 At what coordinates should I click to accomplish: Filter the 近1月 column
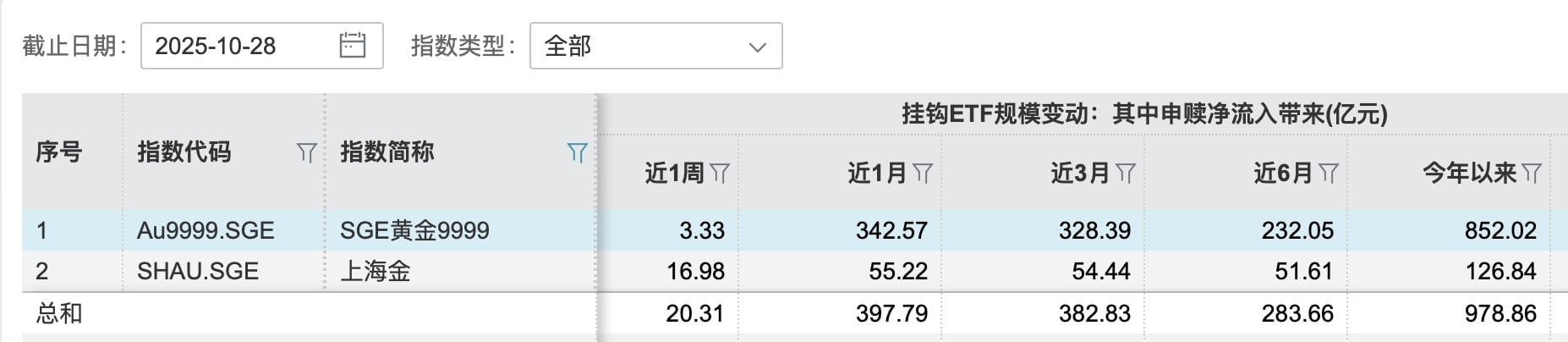pos(923,174)
